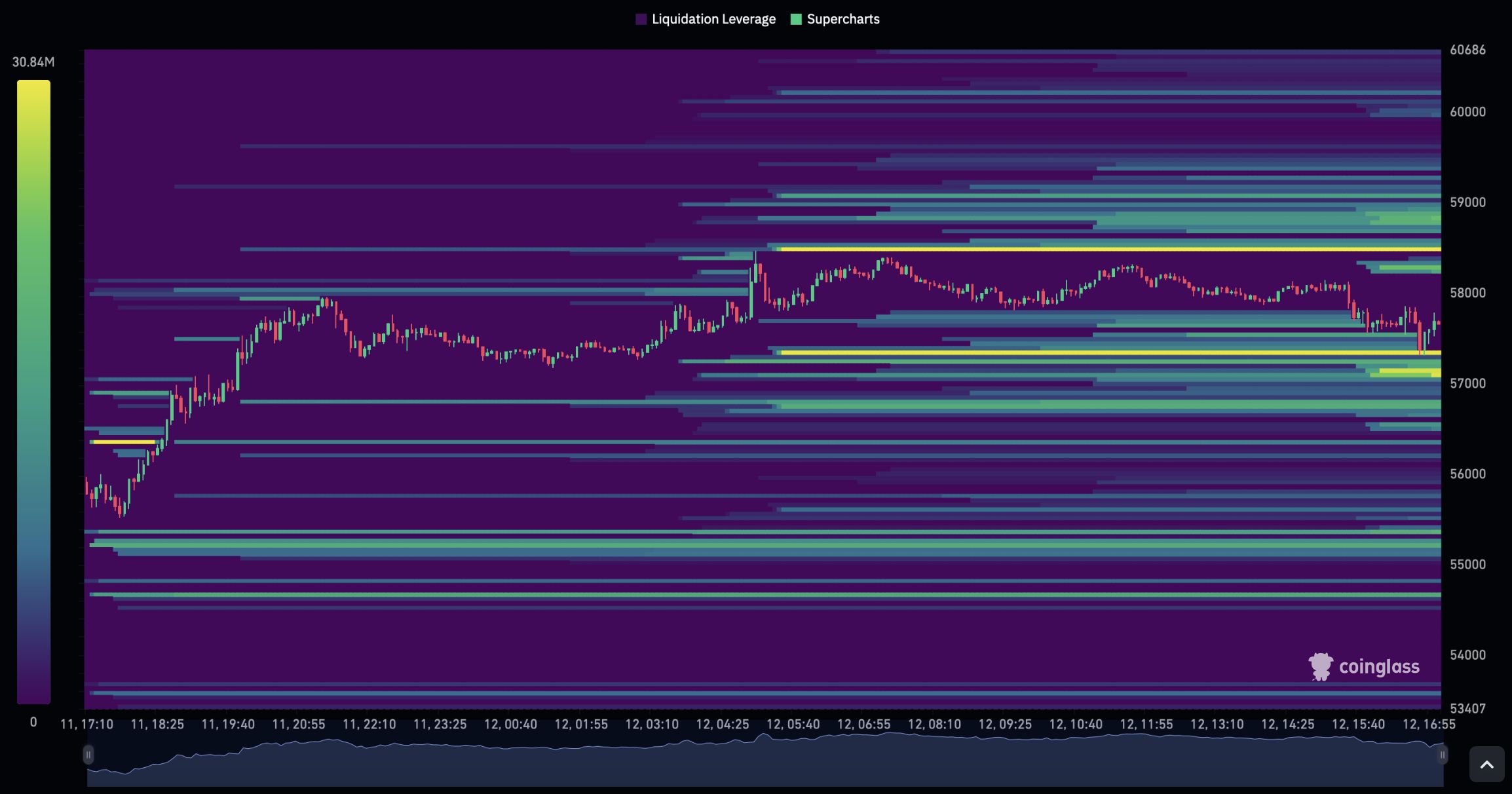Image resolution: width=1512 pixels, height=794 pixels.
Task: Click the coinglass watermark logo
Action: coord(1364,667)
